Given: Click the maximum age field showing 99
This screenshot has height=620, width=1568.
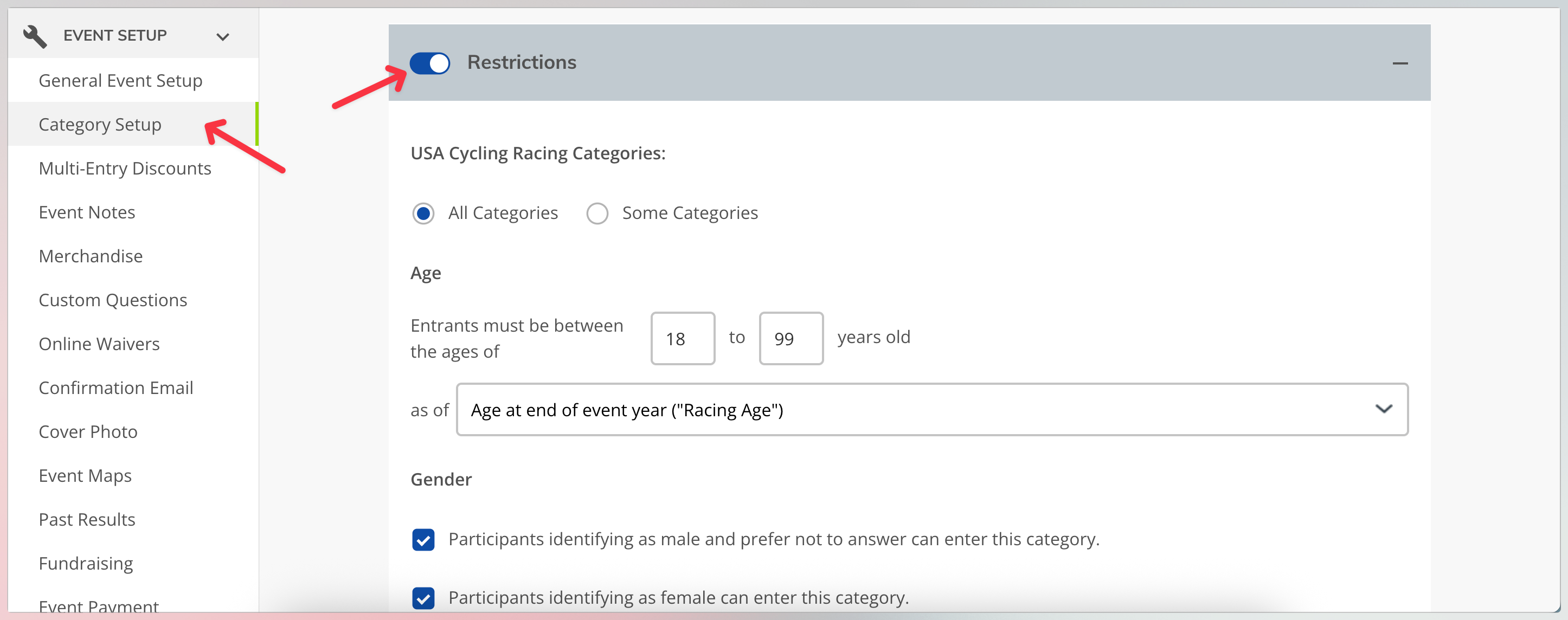Looking at the screenshot, I should [791, 338].
